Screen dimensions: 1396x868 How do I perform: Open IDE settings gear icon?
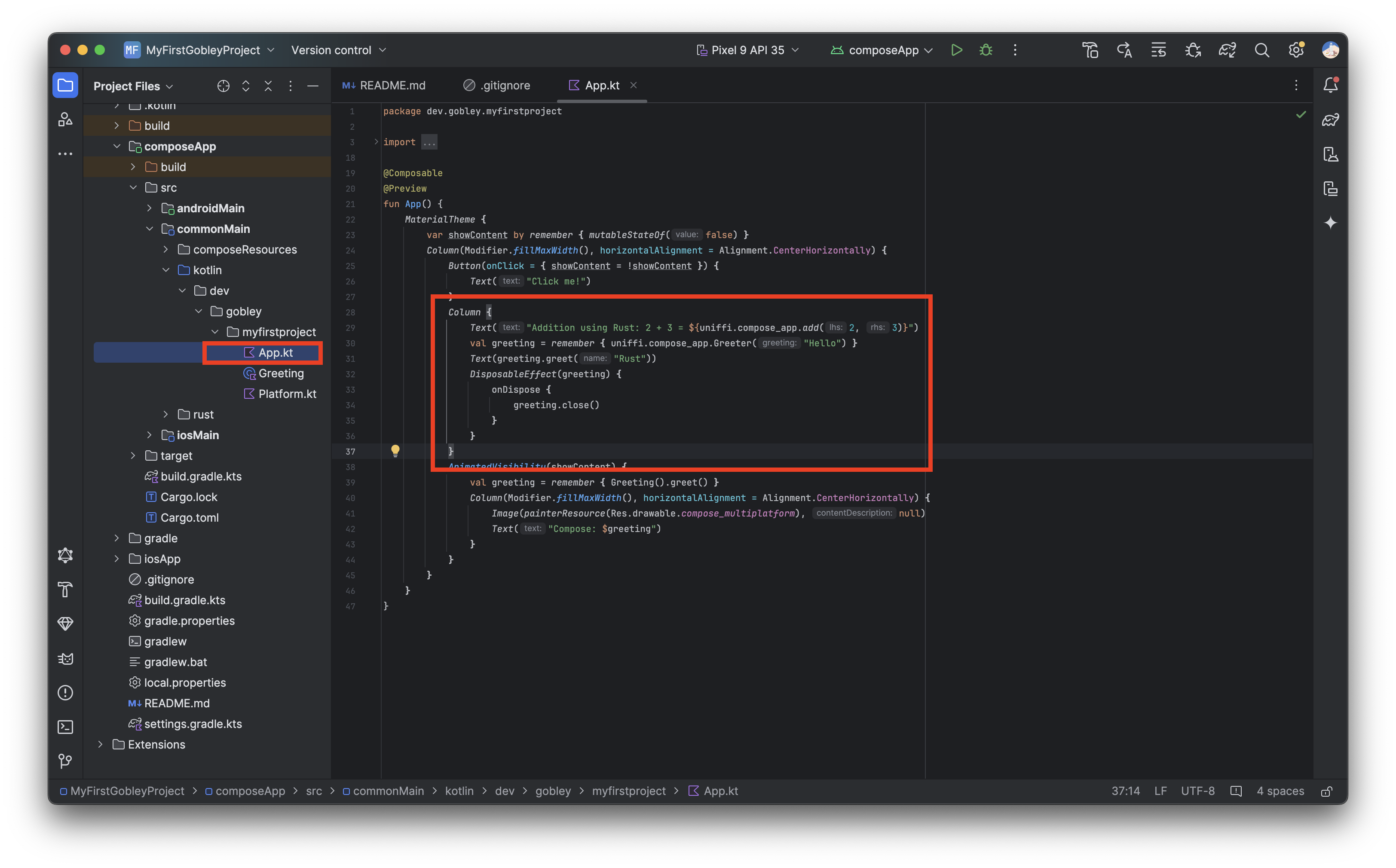1296,50
